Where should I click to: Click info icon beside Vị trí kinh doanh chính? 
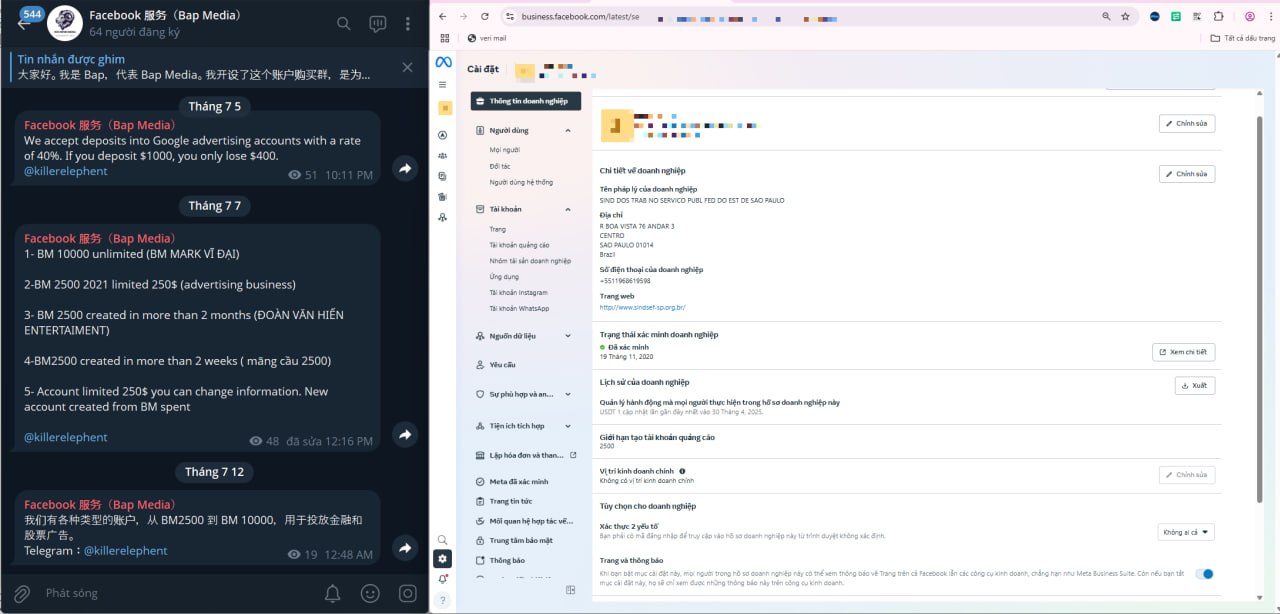682,471
